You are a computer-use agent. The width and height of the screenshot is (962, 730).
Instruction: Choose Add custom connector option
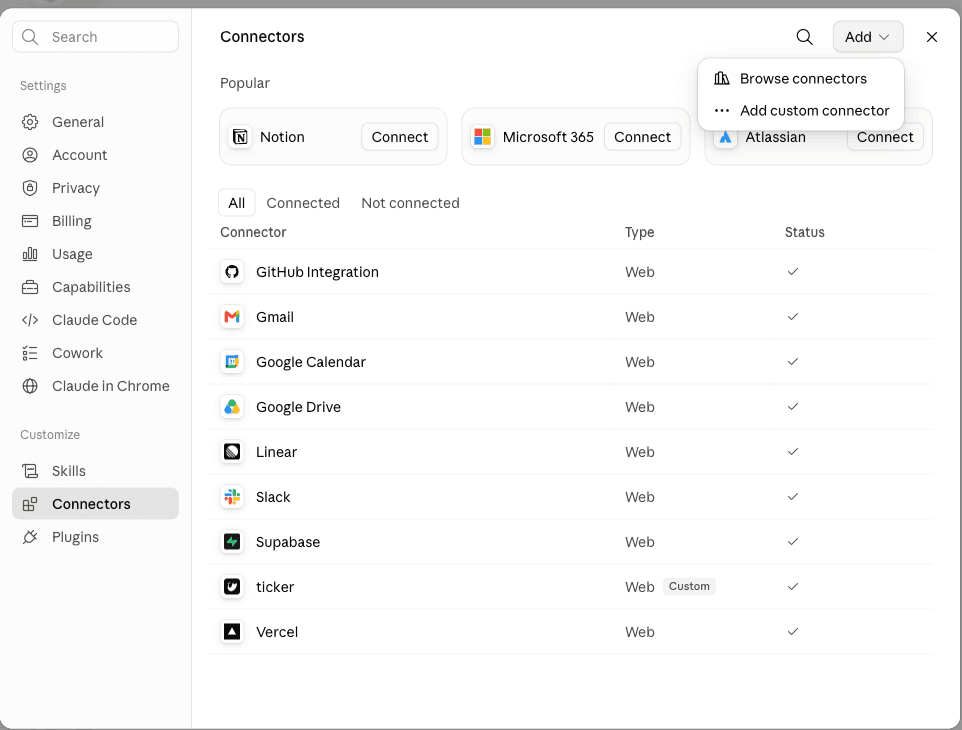pos(801,110)
